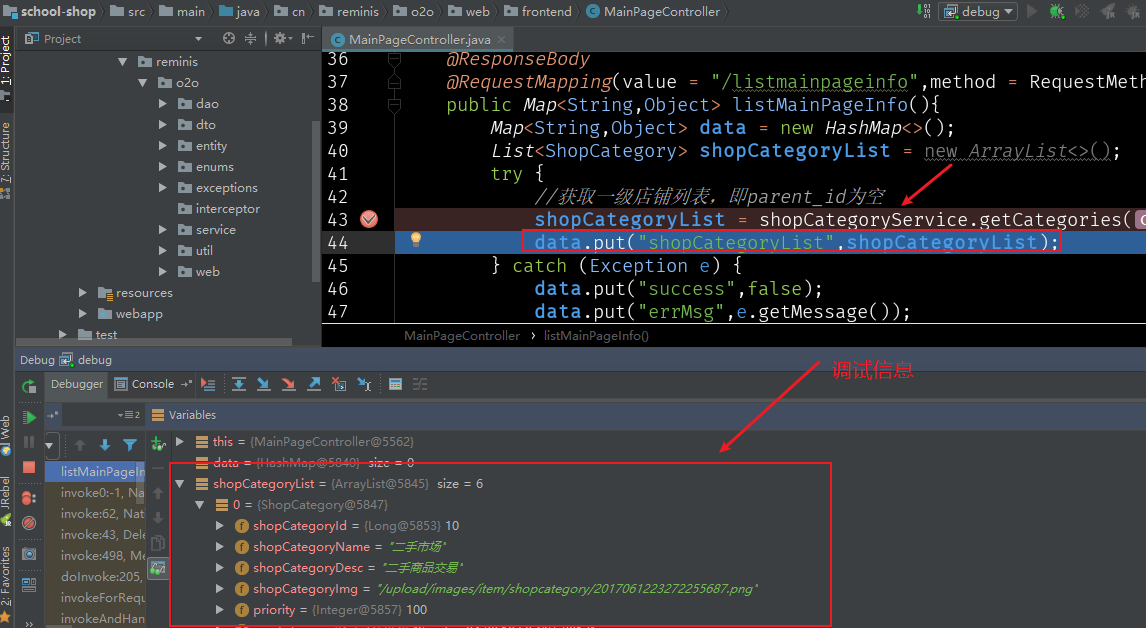Open the Structure tool window tab
The image size is (1146, 628).
coord(6,161)
